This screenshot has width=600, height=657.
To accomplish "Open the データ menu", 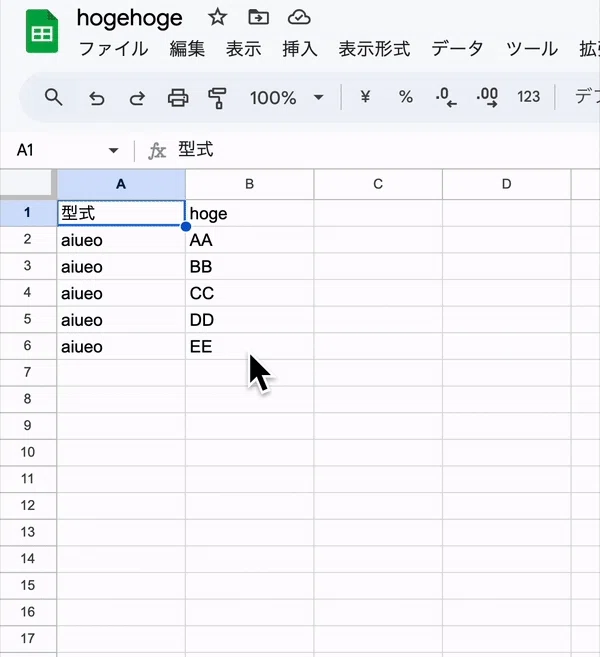I will click(x=457, y=49).
